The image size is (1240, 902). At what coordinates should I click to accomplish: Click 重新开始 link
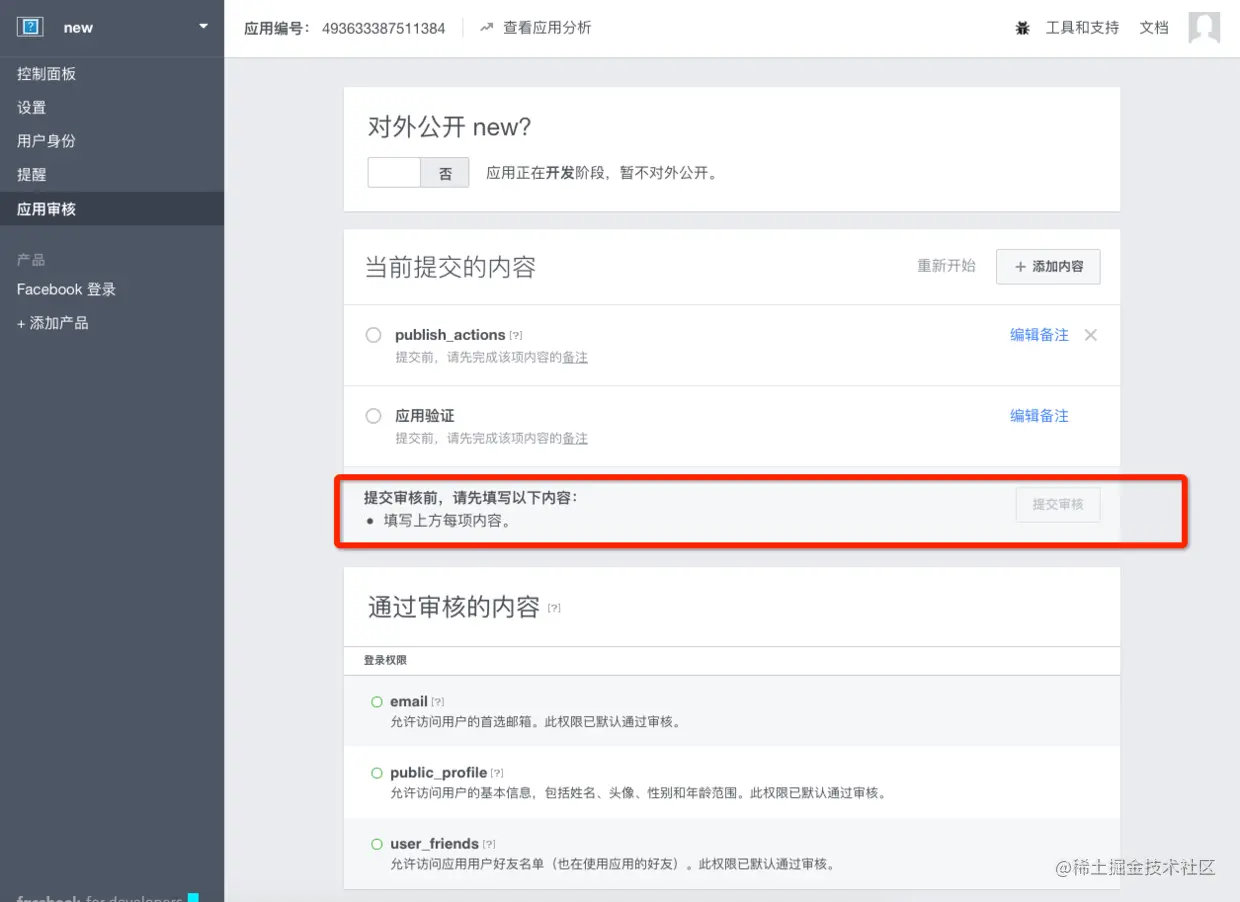click(946, 266)
